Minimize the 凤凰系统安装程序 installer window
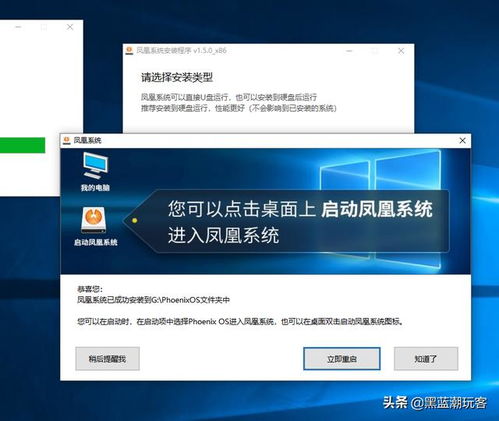The image size is (499, 421). tap(349, 51)
